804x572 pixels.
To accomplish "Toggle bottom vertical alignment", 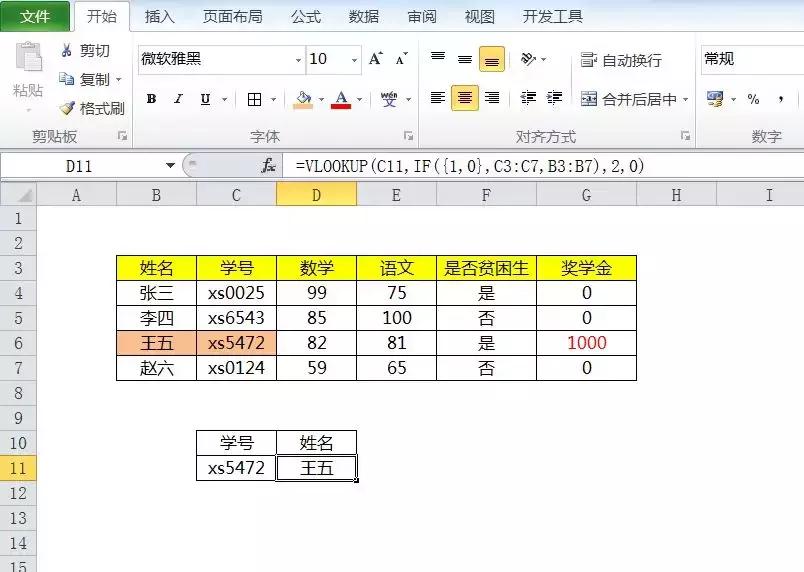I will click(492, 59).
